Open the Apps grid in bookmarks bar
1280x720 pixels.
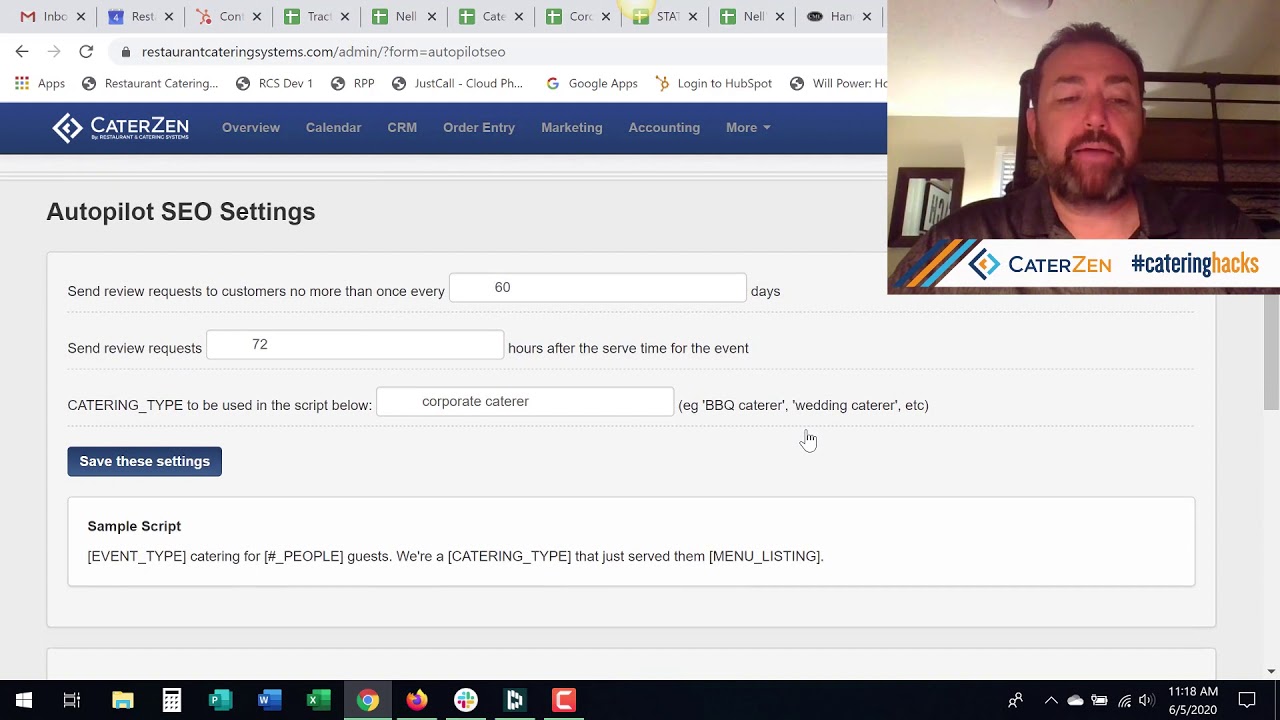[x=40, y=83]
